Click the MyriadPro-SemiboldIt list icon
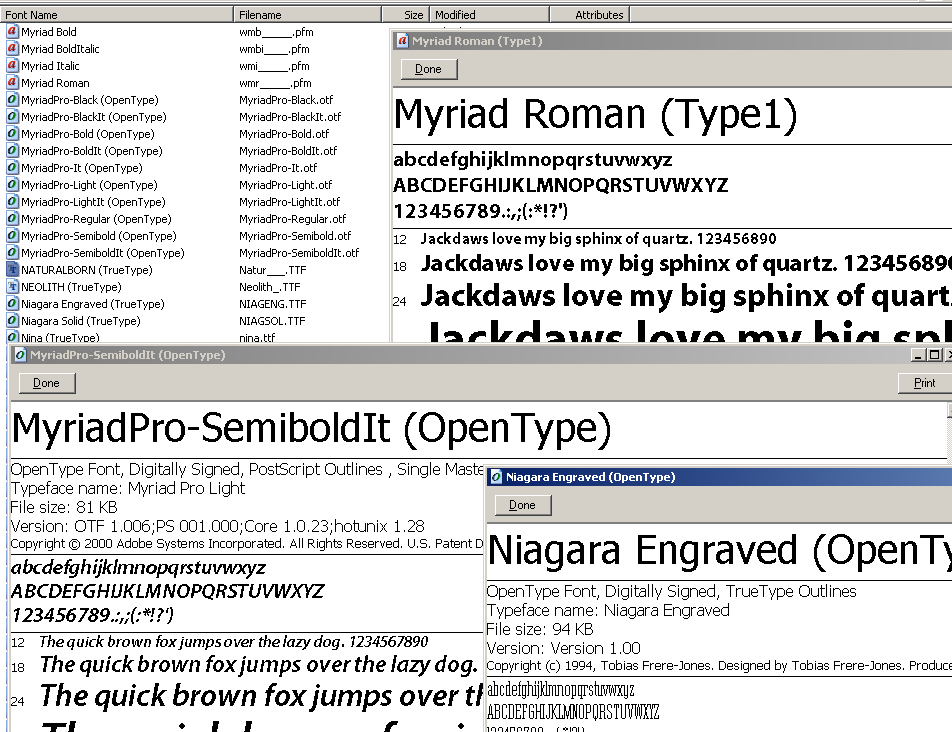This screenshot has height=732, width=952. click(x=12, y=252)
